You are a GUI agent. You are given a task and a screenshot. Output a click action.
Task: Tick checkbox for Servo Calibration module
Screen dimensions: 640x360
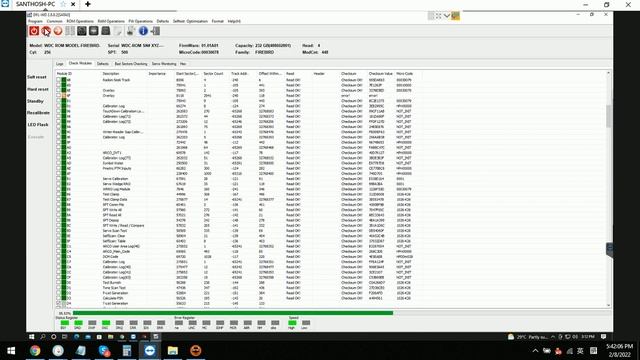click(x=58, y=179)
